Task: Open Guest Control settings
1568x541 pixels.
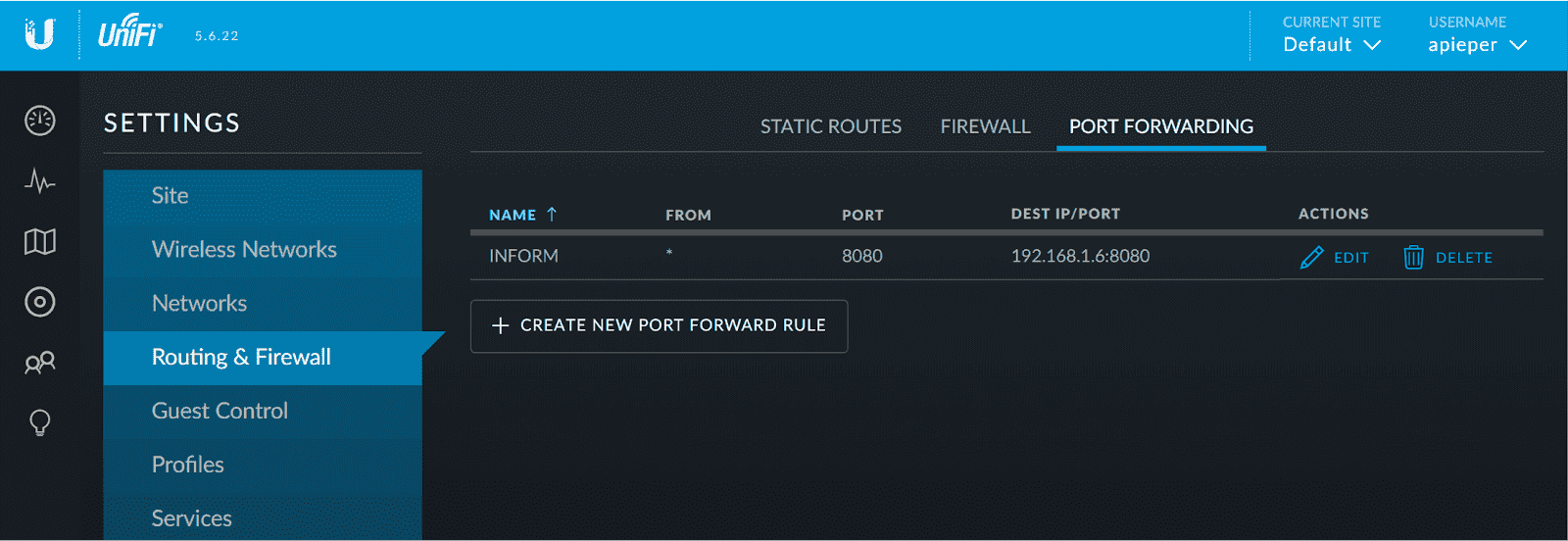Action: click(263, 412)
